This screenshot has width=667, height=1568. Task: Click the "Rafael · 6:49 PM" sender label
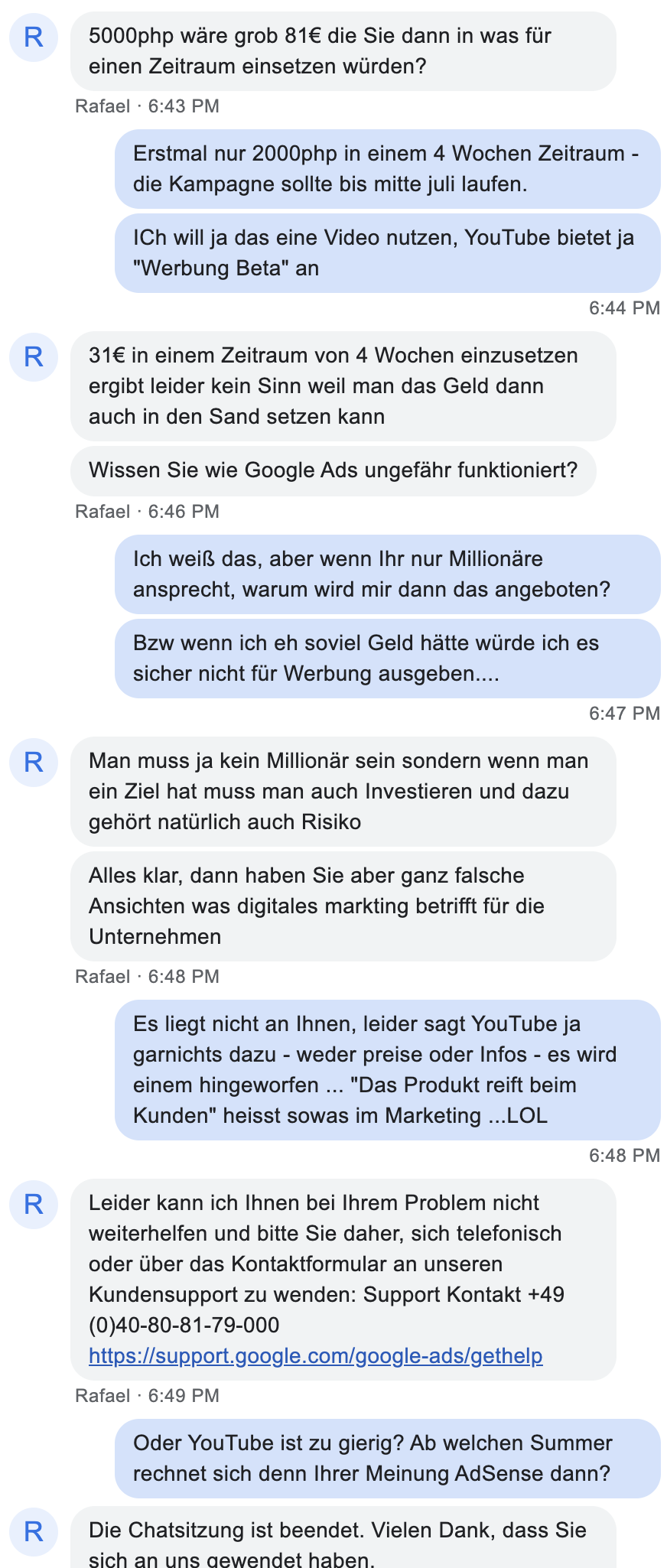pyautogui.click(x=147, y=1396)
